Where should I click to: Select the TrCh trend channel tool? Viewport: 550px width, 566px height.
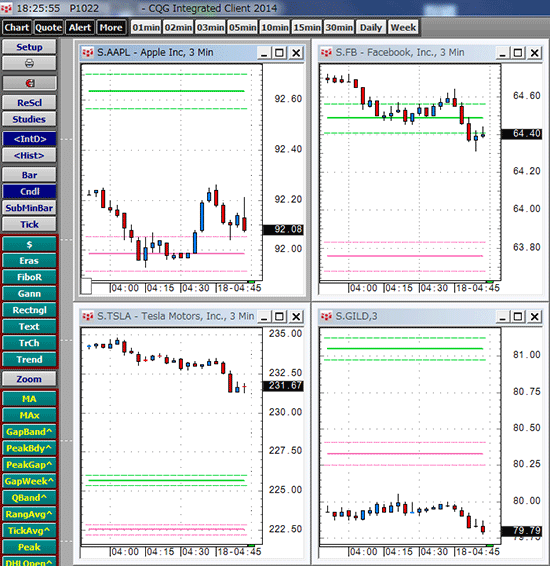coord(29,343)
